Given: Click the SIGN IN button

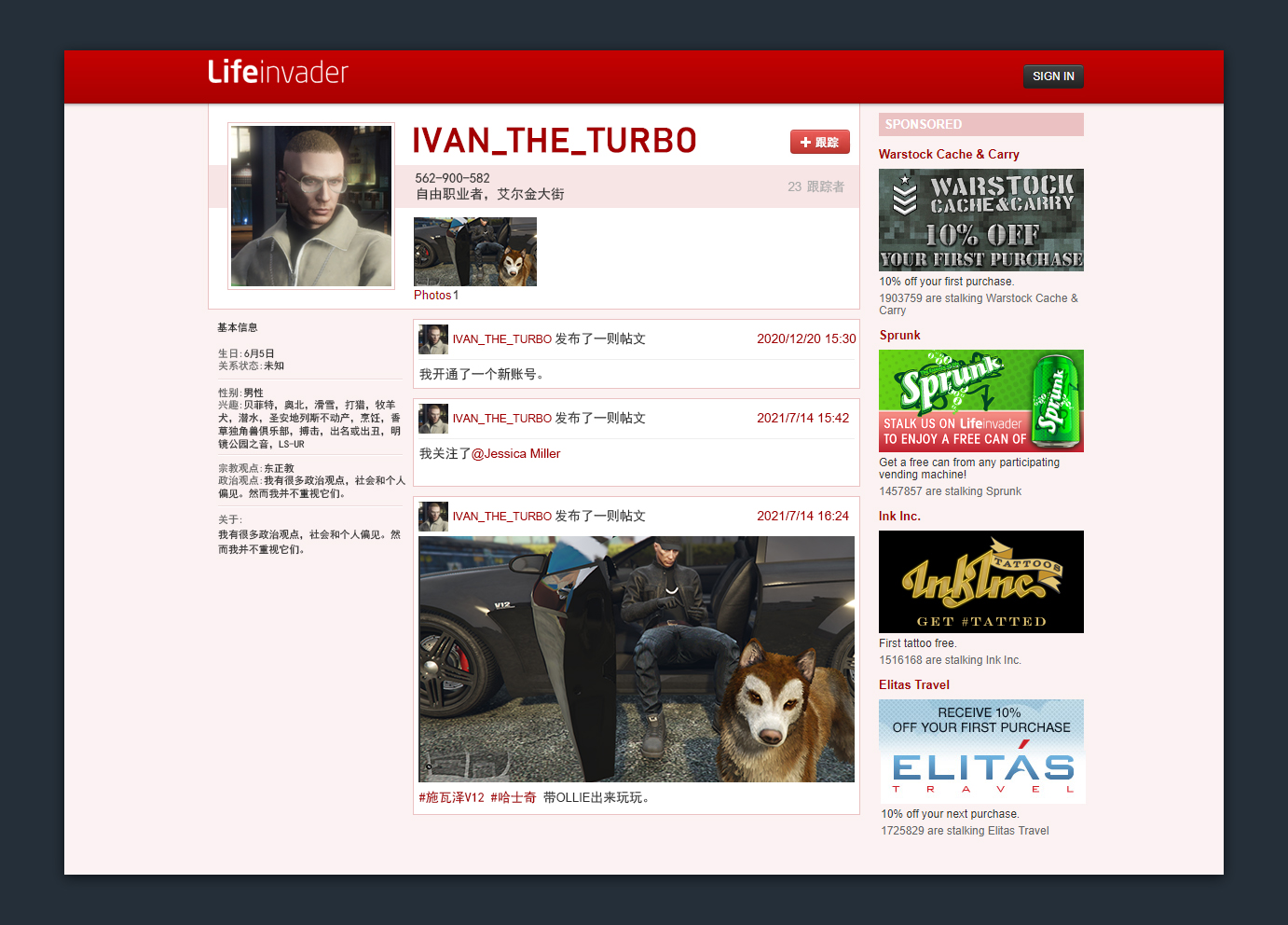Looking at the screenshot, I should coord(1053,76).
